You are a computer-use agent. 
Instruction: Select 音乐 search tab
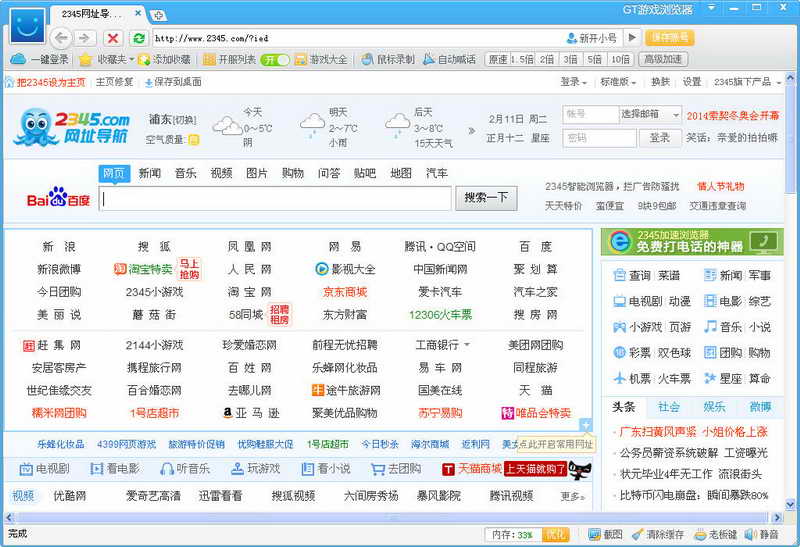185,173
